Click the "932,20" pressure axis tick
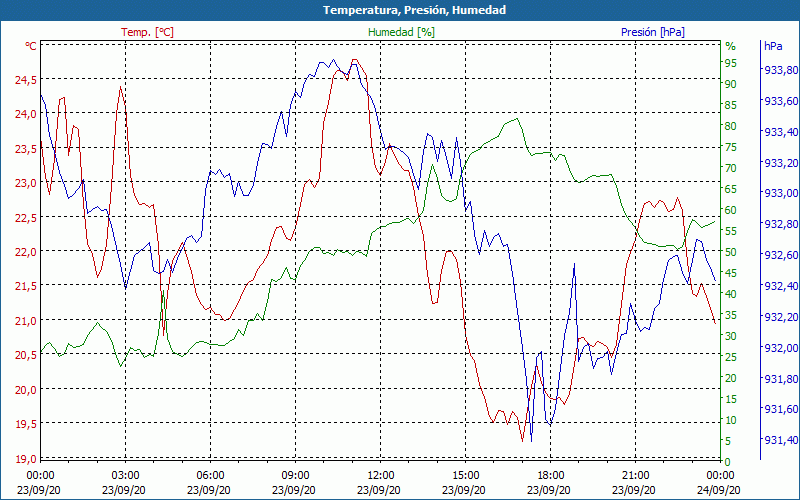 (x=781, y=317)
